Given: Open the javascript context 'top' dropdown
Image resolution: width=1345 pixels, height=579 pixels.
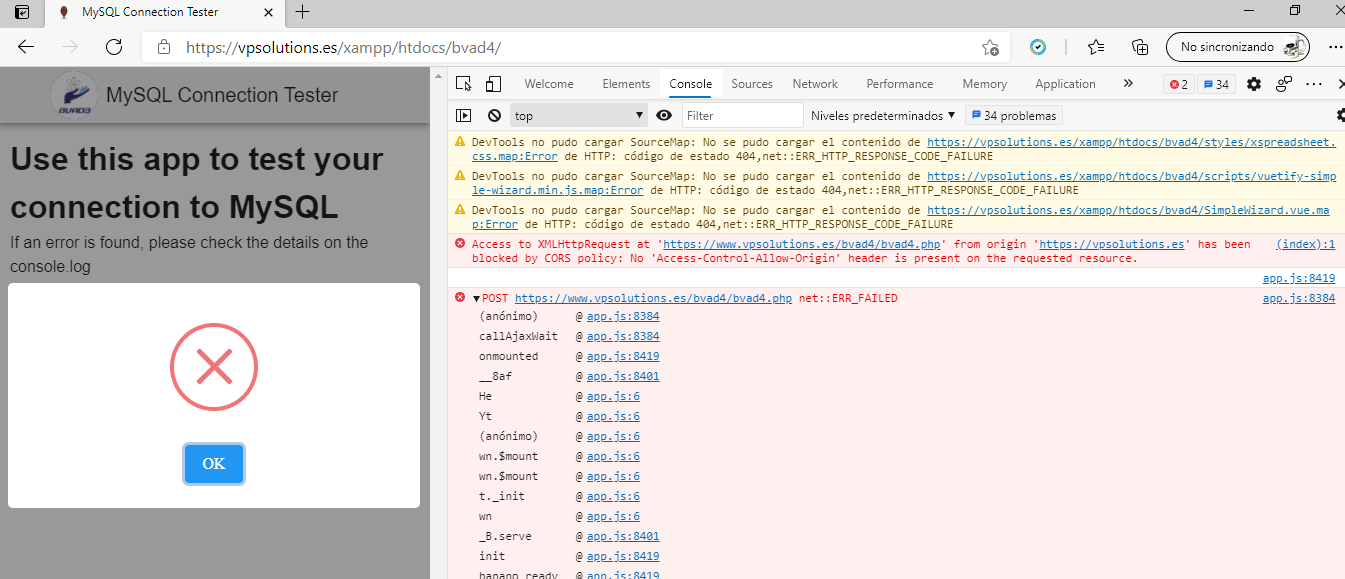Looking at the screenshot, I should [x=578, y=116].
